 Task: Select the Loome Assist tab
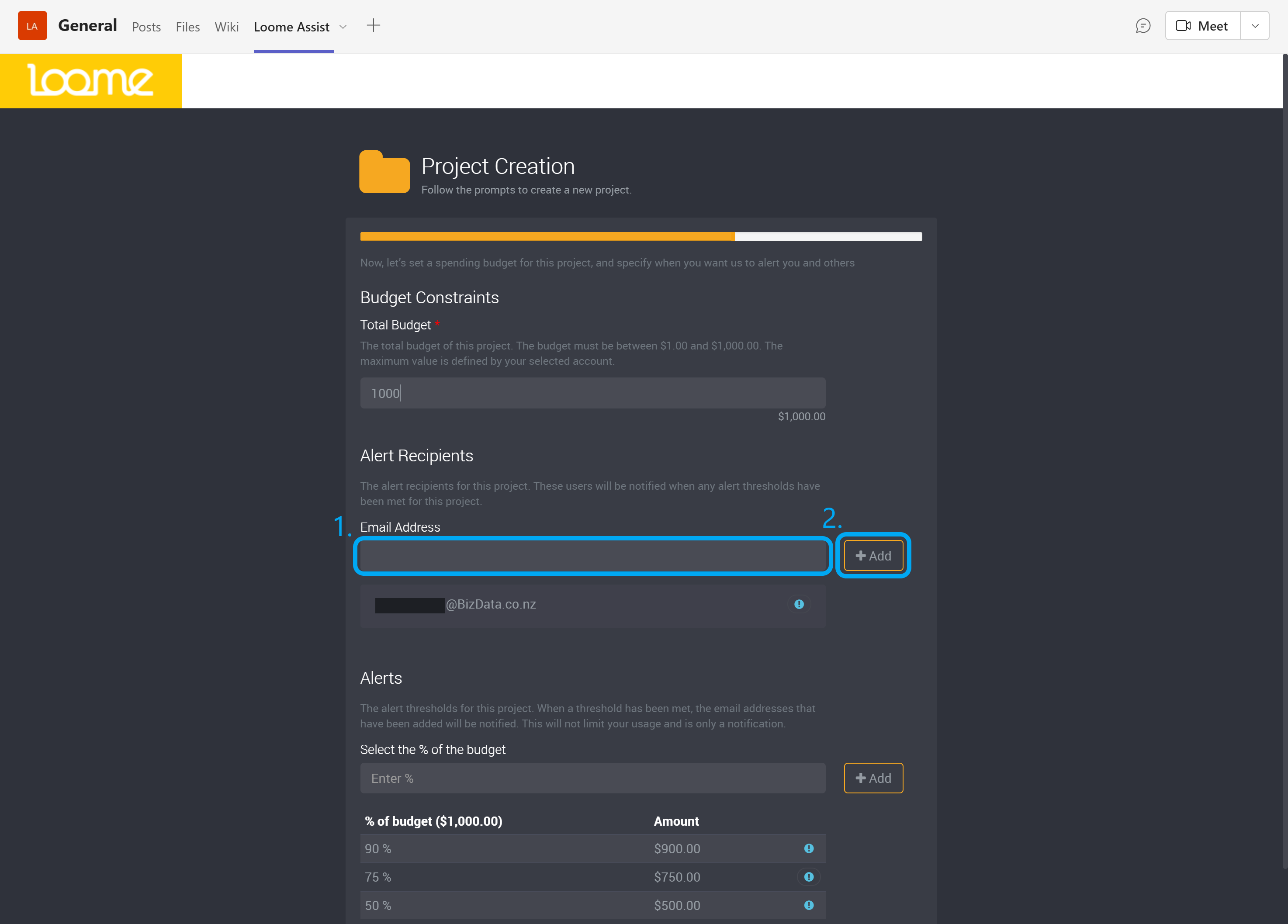pyautogui.click(x=291, y=27)
